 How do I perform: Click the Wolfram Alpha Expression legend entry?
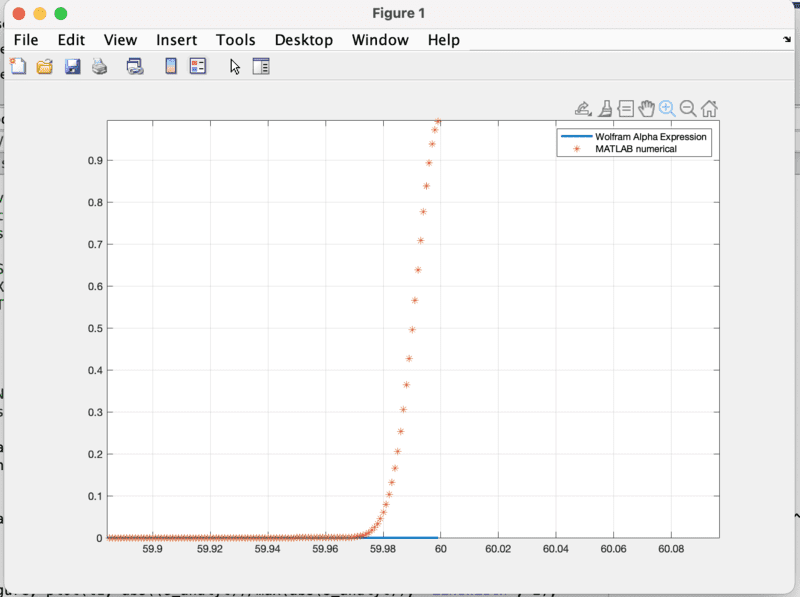[634, 137]
